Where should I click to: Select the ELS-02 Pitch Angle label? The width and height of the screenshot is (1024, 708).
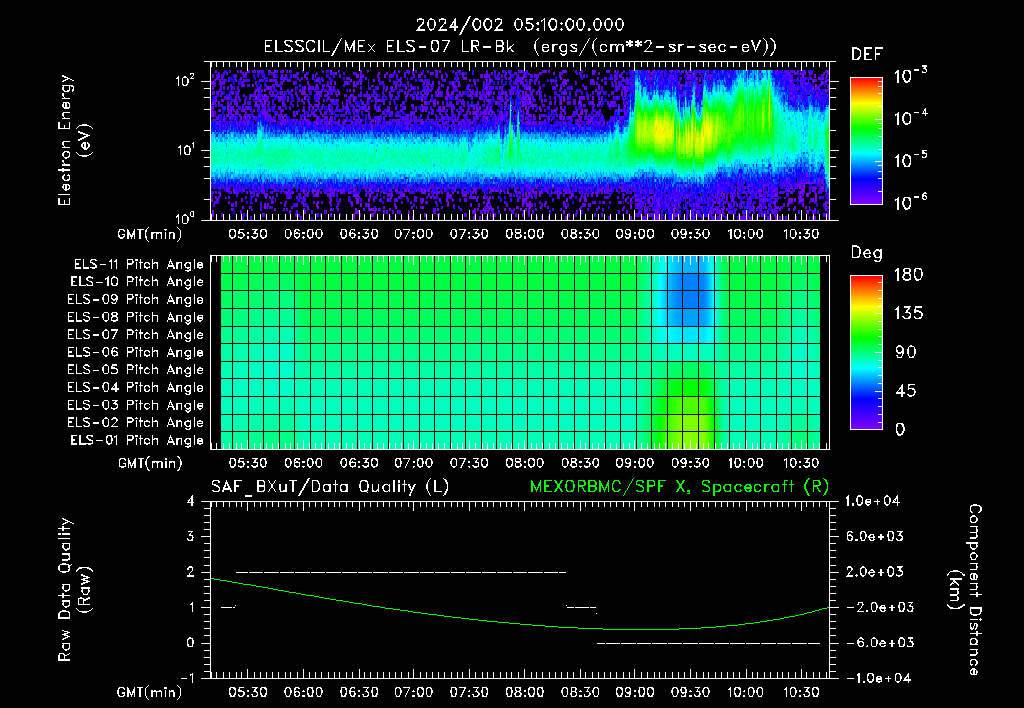point(136,423)
